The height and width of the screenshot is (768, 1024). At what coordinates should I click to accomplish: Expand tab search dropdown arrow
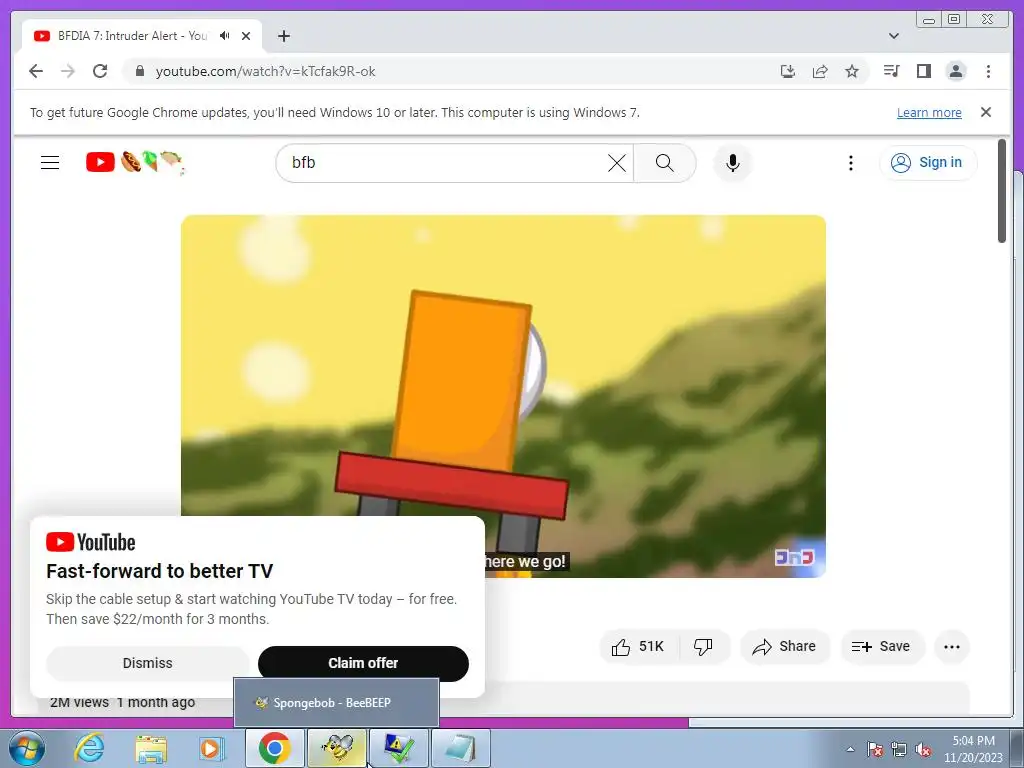(x=894, y=36)
